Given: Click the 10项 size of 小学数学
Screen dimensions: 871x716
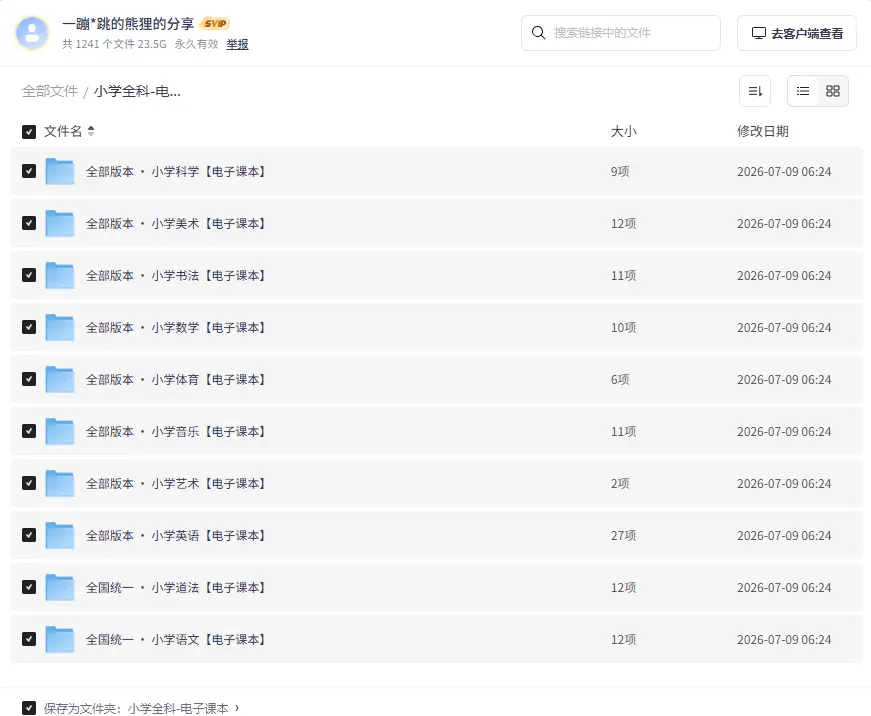Looking at the screenshot, I should click(x=623, y=327).
